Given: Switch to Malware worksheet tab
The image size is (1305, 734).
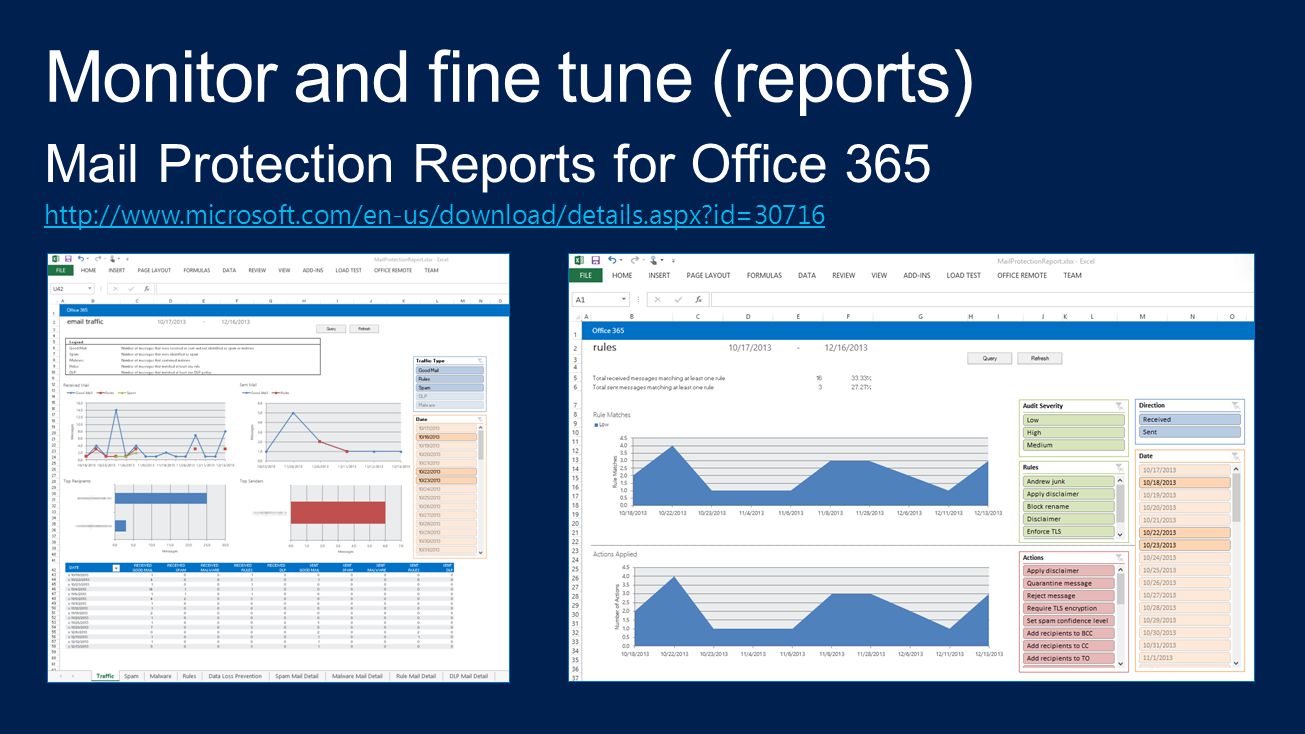Looking at the screenshot, I should coord(160,676).
